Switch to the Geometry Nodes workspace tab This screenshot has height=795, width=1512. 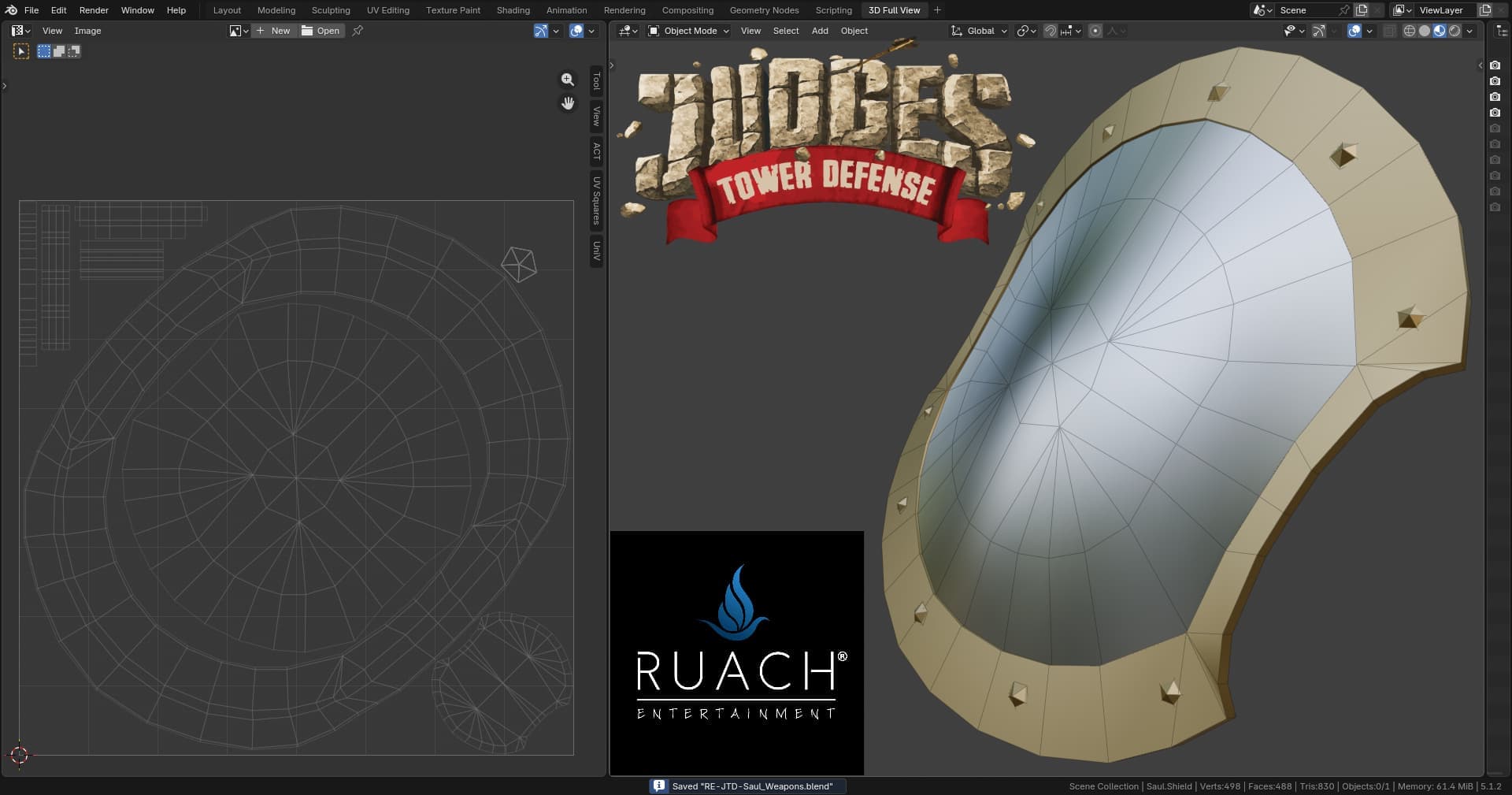point(764,10)
